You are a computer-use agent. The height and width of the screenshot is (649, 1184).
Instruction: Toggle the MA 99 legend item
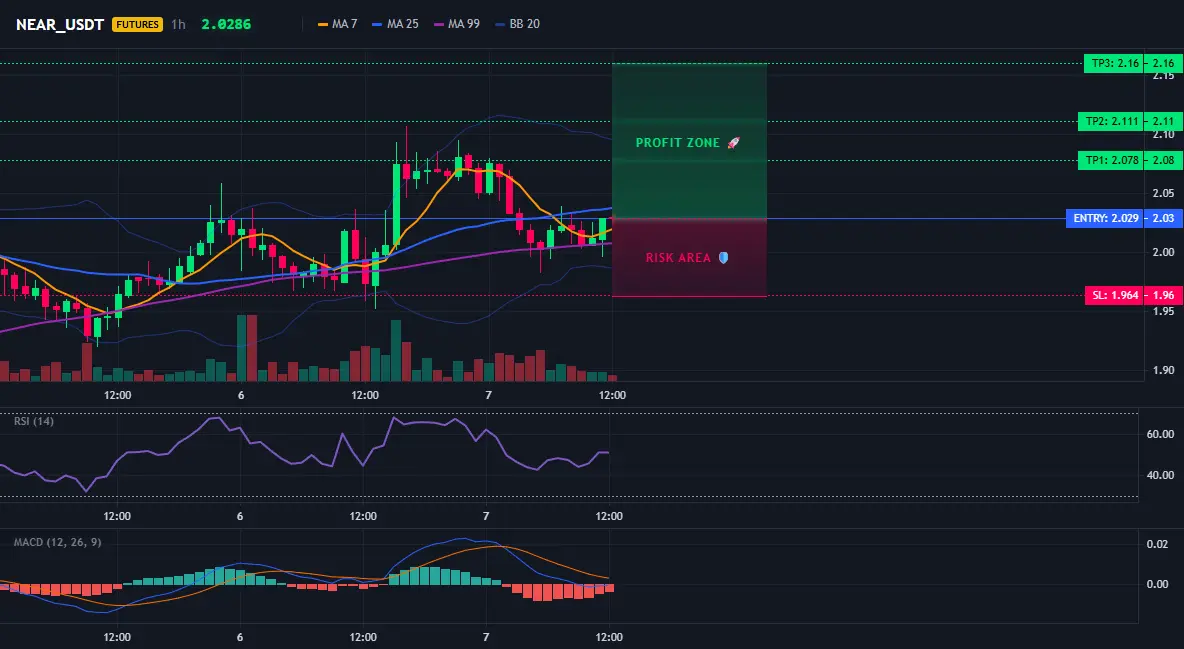(x=457, y=24)
